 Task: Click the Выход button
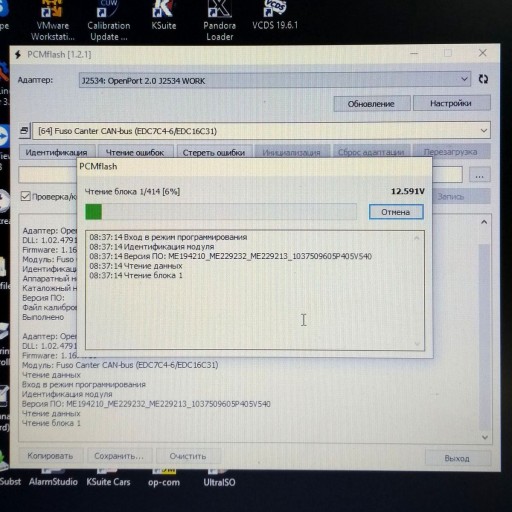457,458
